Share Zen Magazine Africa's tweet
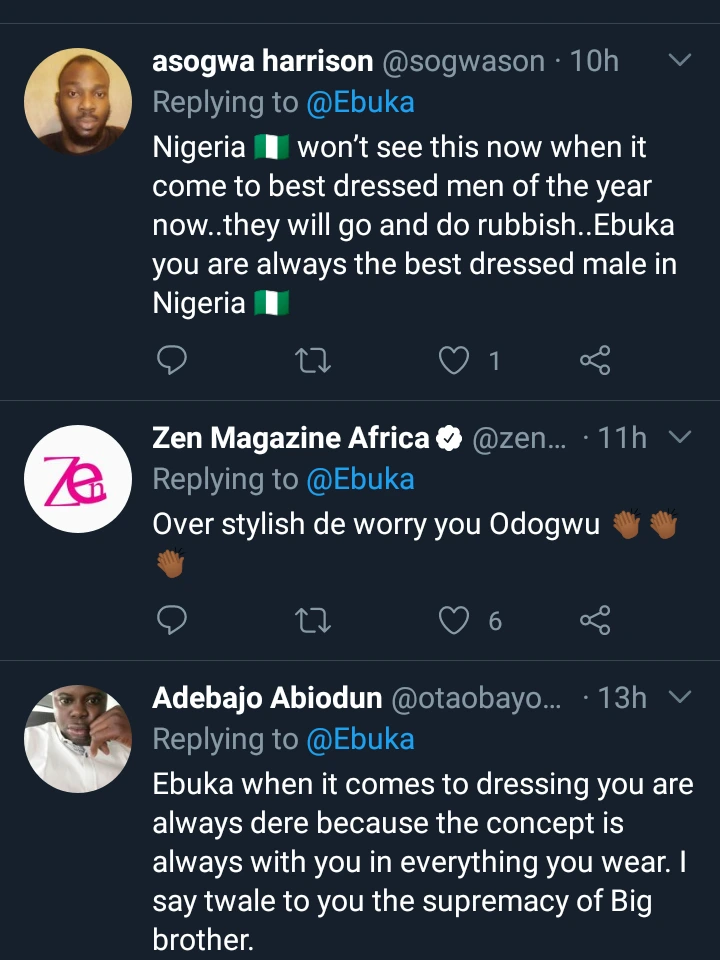The height and width of the screenshot is (960, 720). coord(595,621)
